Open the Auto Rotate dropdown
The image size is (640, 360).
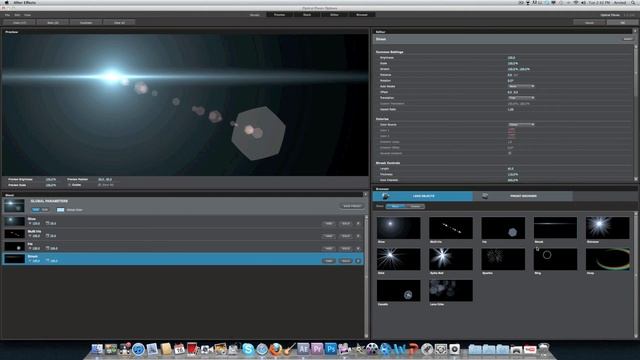click(521, 86)
